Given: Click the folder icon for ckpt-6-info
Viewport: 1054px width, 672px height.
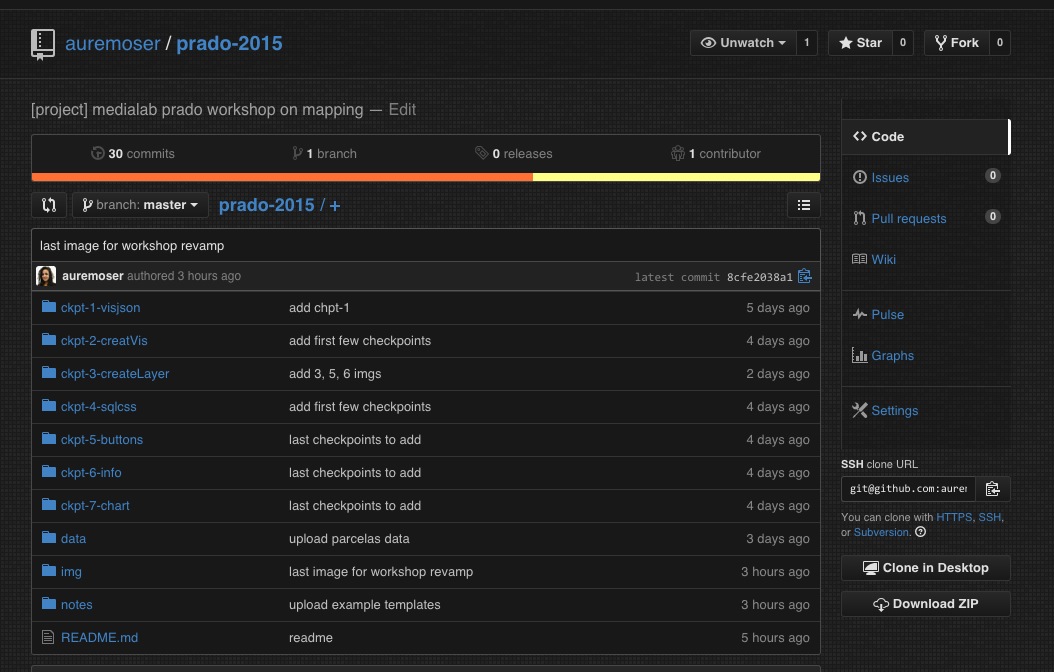Looking at the screenshot, I should [x=48, y=472].
